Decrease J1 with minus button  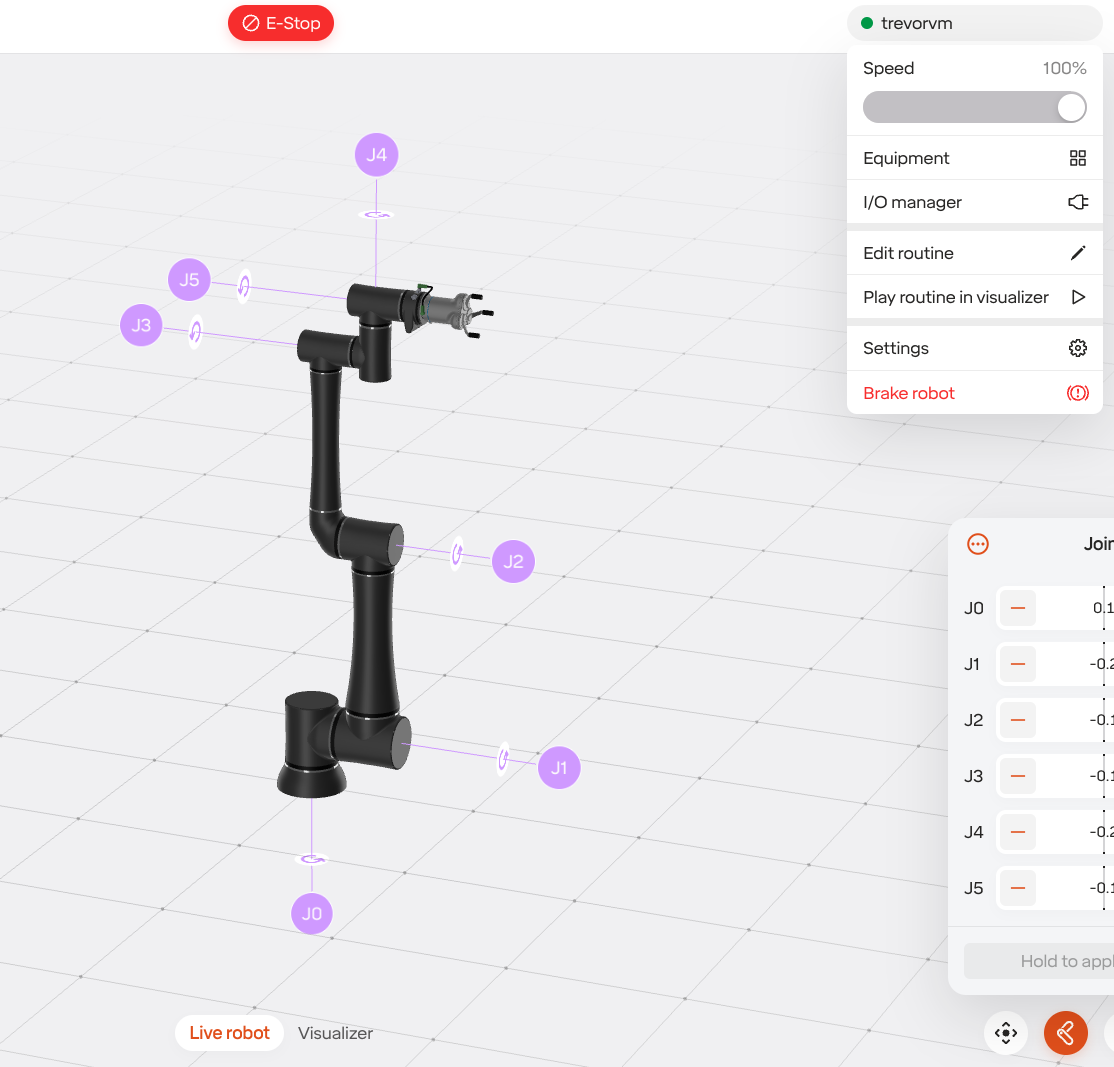point(1017,664)
